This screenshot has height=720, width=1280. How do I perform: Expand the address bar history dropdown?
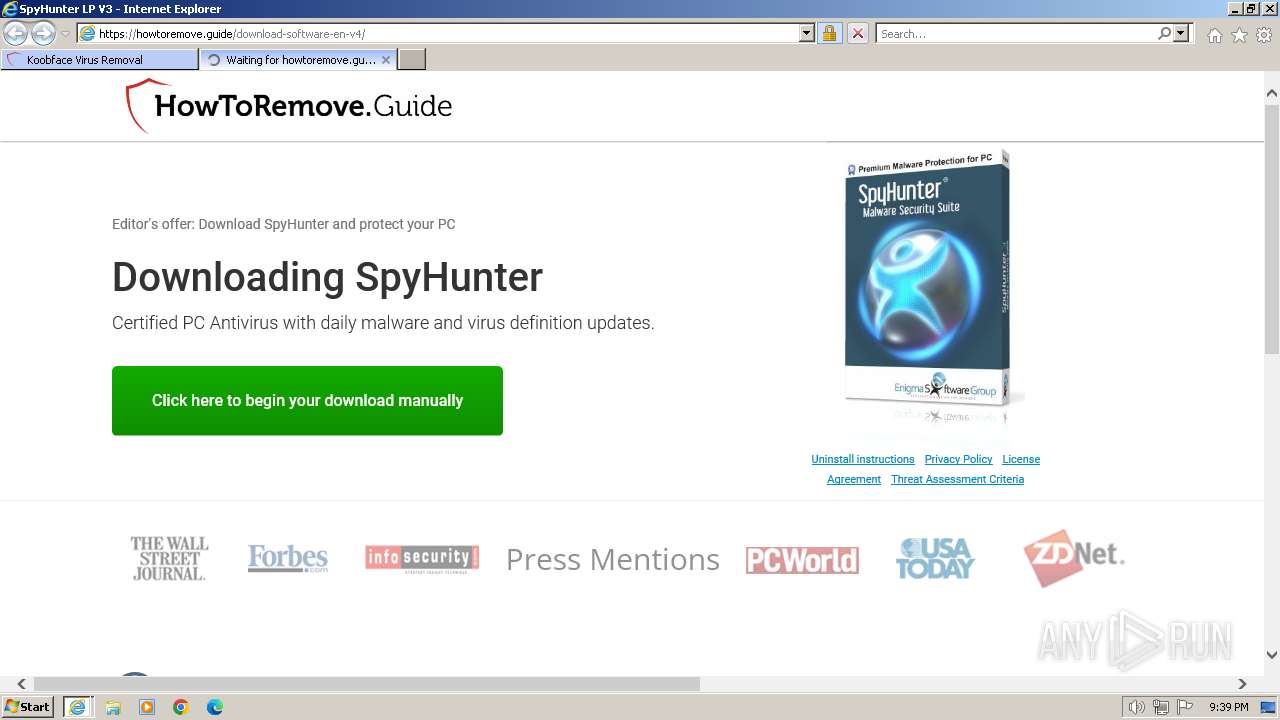coord(807,33)
